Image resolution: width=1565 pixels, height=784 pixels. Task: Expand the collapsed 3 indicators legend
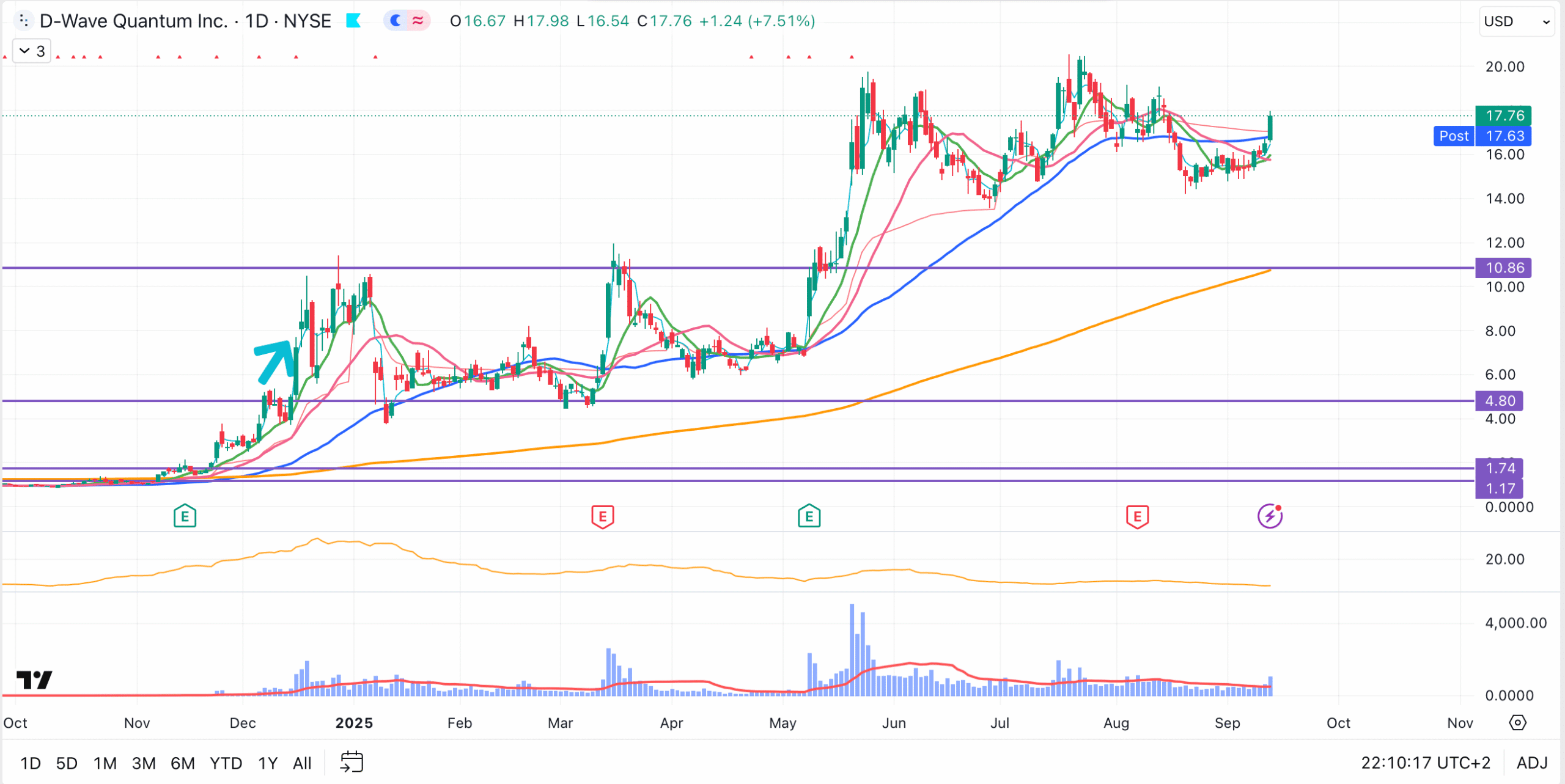32,51
